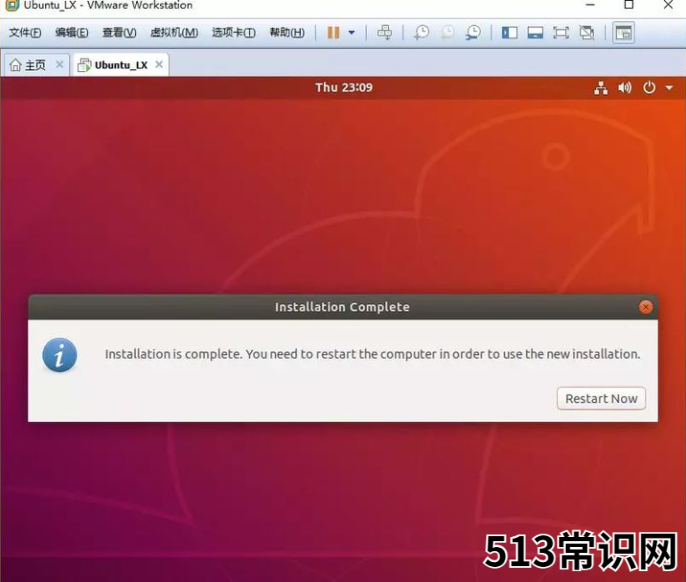The height and width of the screenshot is (582, 686).
Task: Toggle the library sidebar view icon
Action: (x=510, y=33)
